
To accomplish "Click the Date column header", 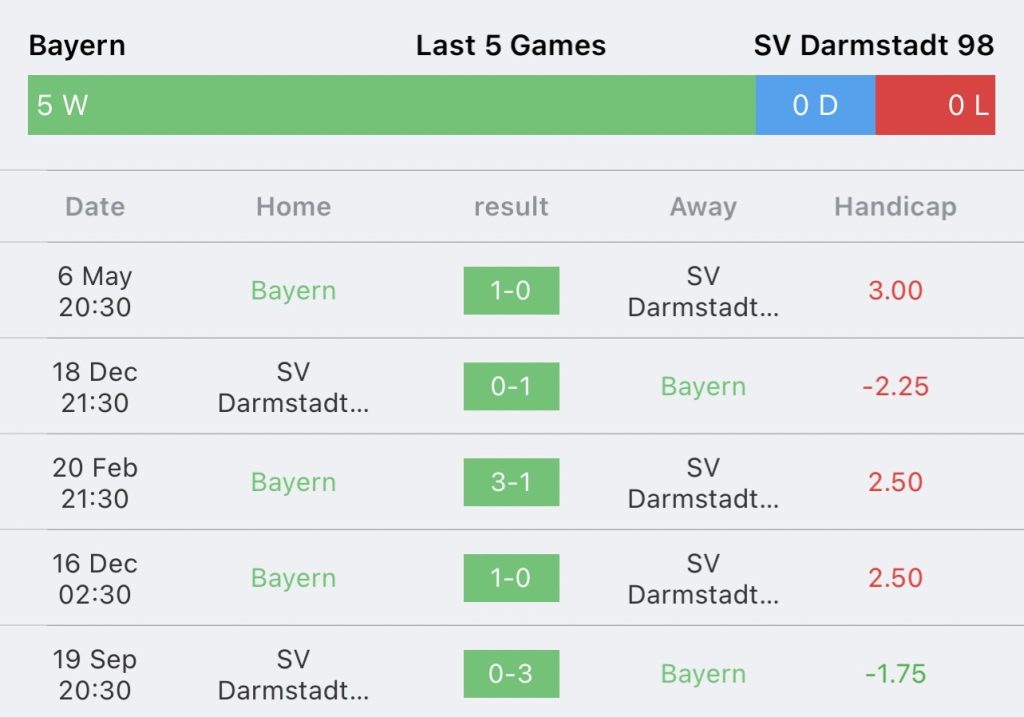I will 95,206.
